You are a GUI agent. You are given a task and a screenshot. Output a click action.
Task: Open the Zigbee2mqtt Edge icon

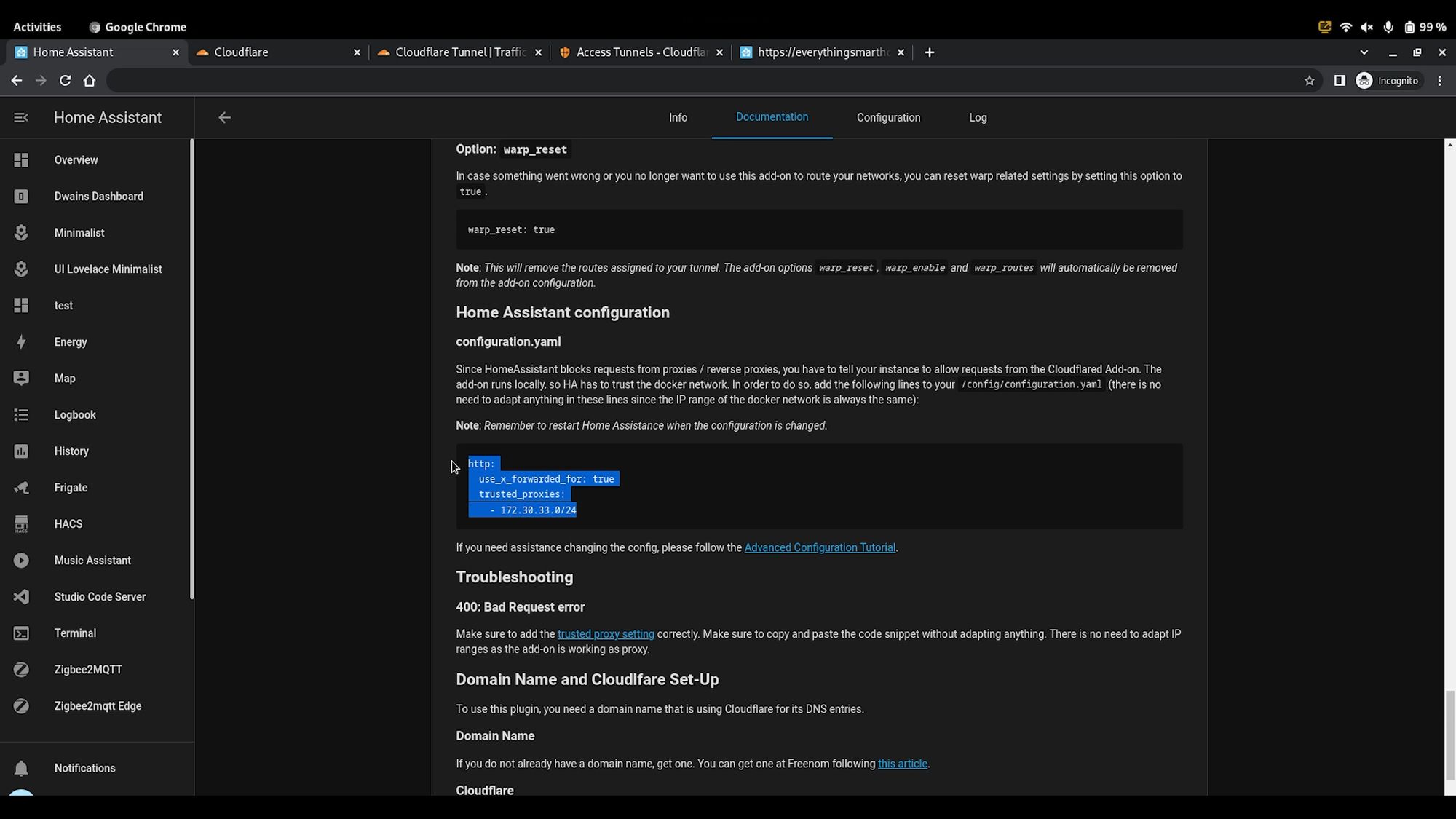(21, 706)
